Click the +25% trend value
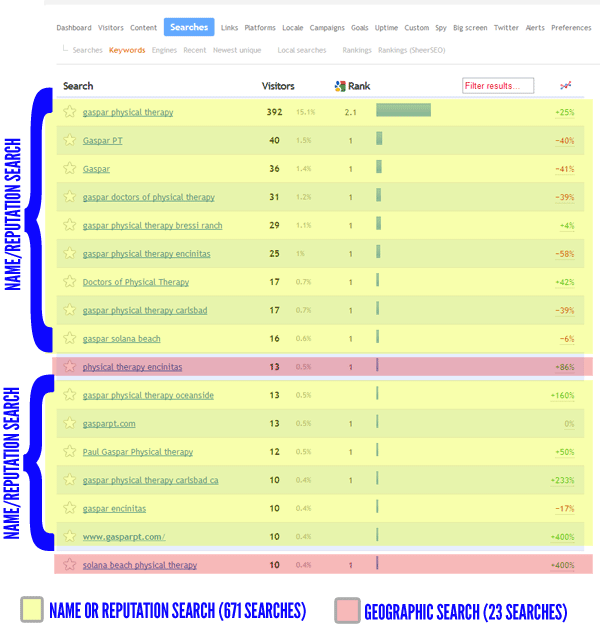The width and height of the screenshot is (600, 626). pos(564,112)
